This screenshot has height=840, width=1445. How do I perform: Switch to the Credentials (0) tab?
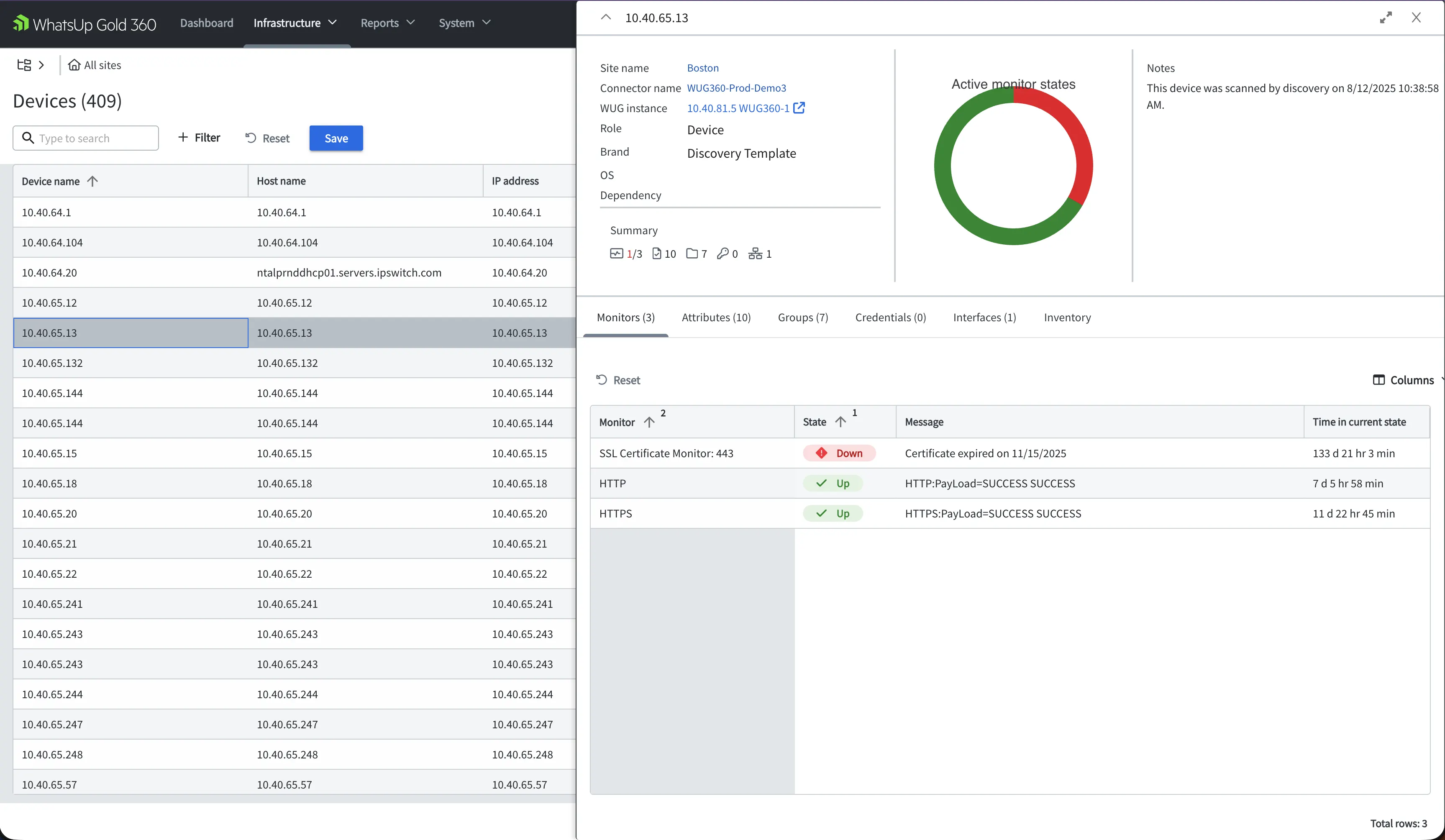pos(891,317)
